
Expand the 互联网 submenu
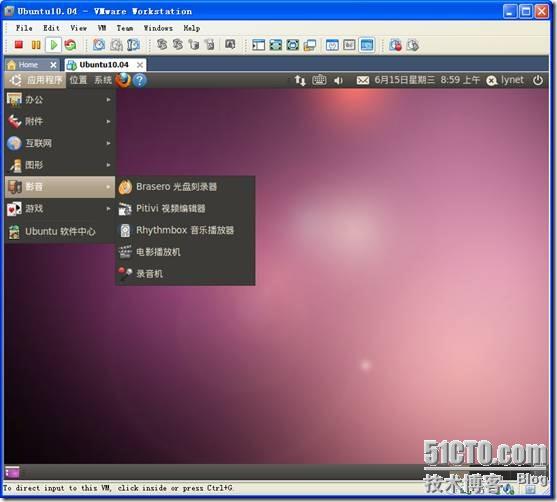coord(60,143)
